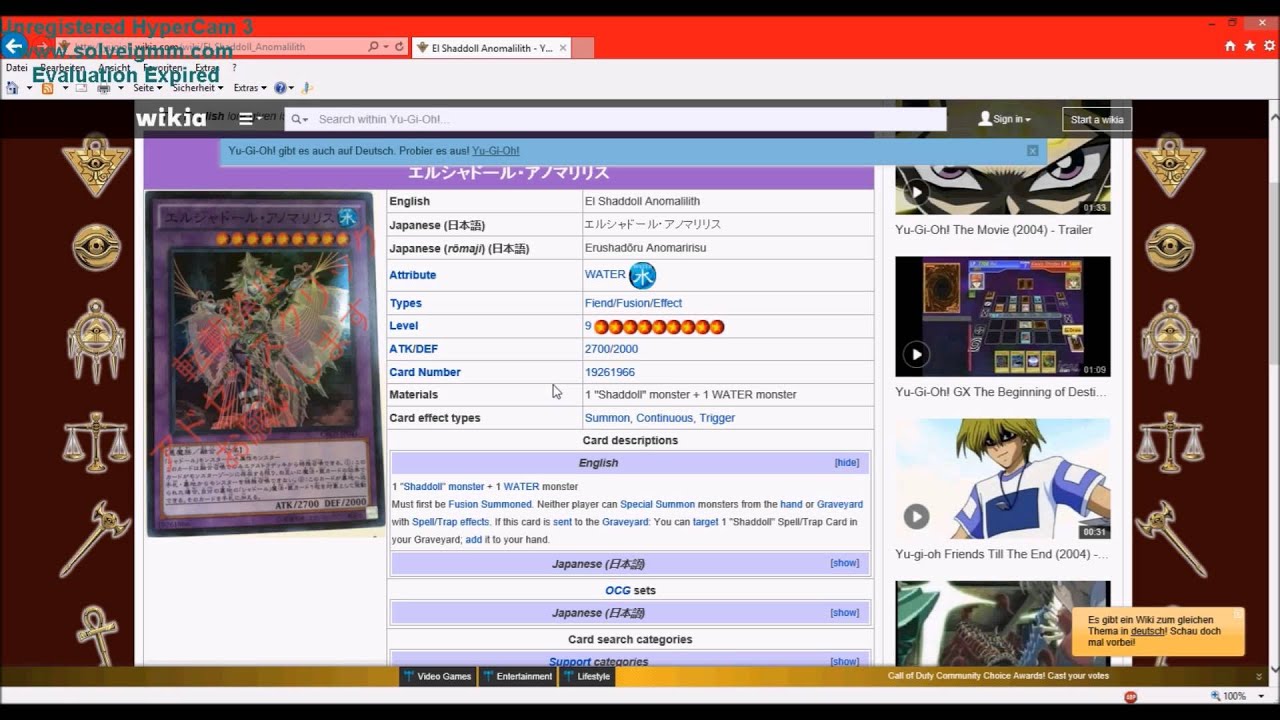The height and width of the screenshot is (720, 1280).
Task: Click the RSS feeds icon
Action: [47, 88]
